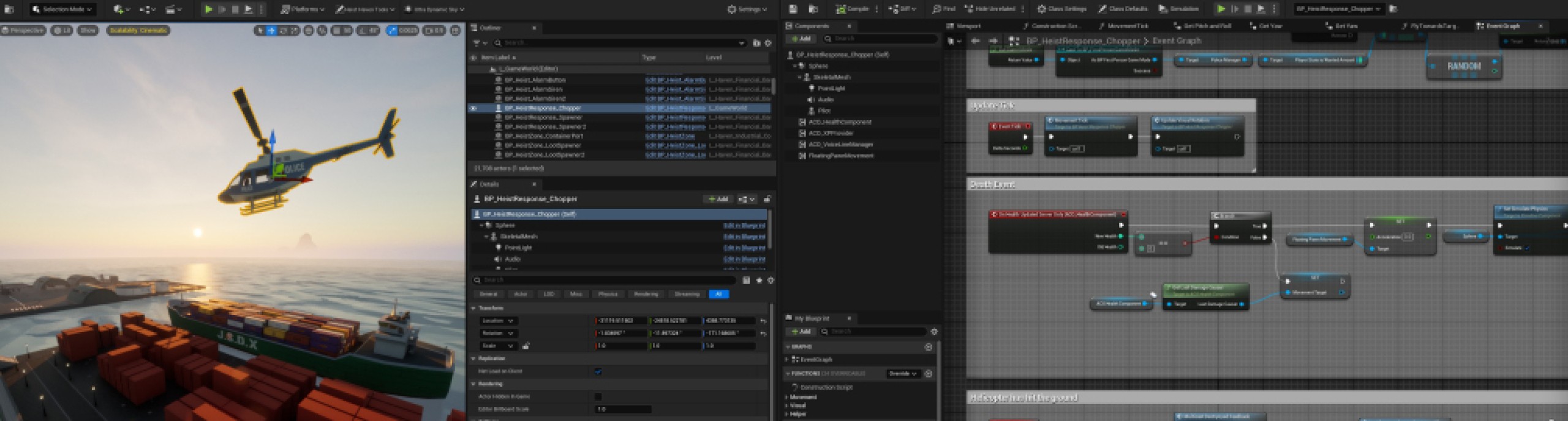This screenshot has width=1568, height=421.
Task: Toggle the Scale lock icon
Action: pyautogui.click(x=526, y=346)
